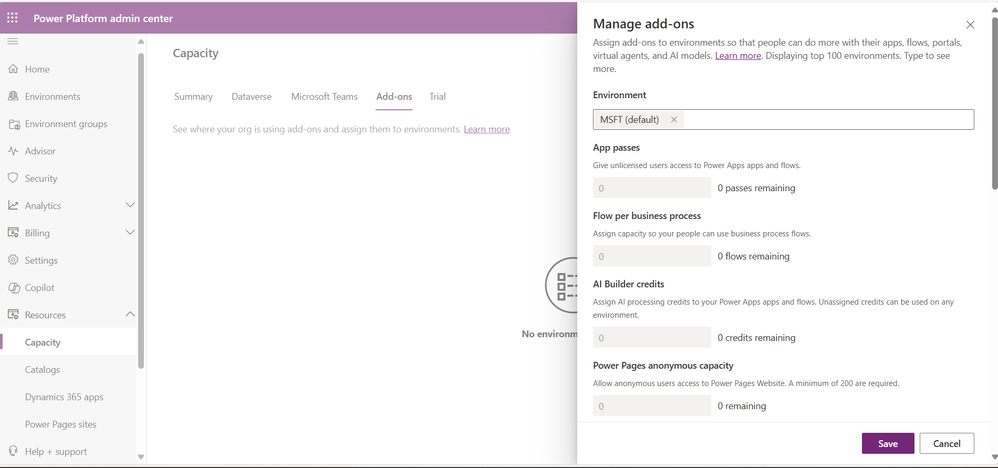Click the Advisor pulse icon
This screenshot has height=468, width=998.
point(13,151)
